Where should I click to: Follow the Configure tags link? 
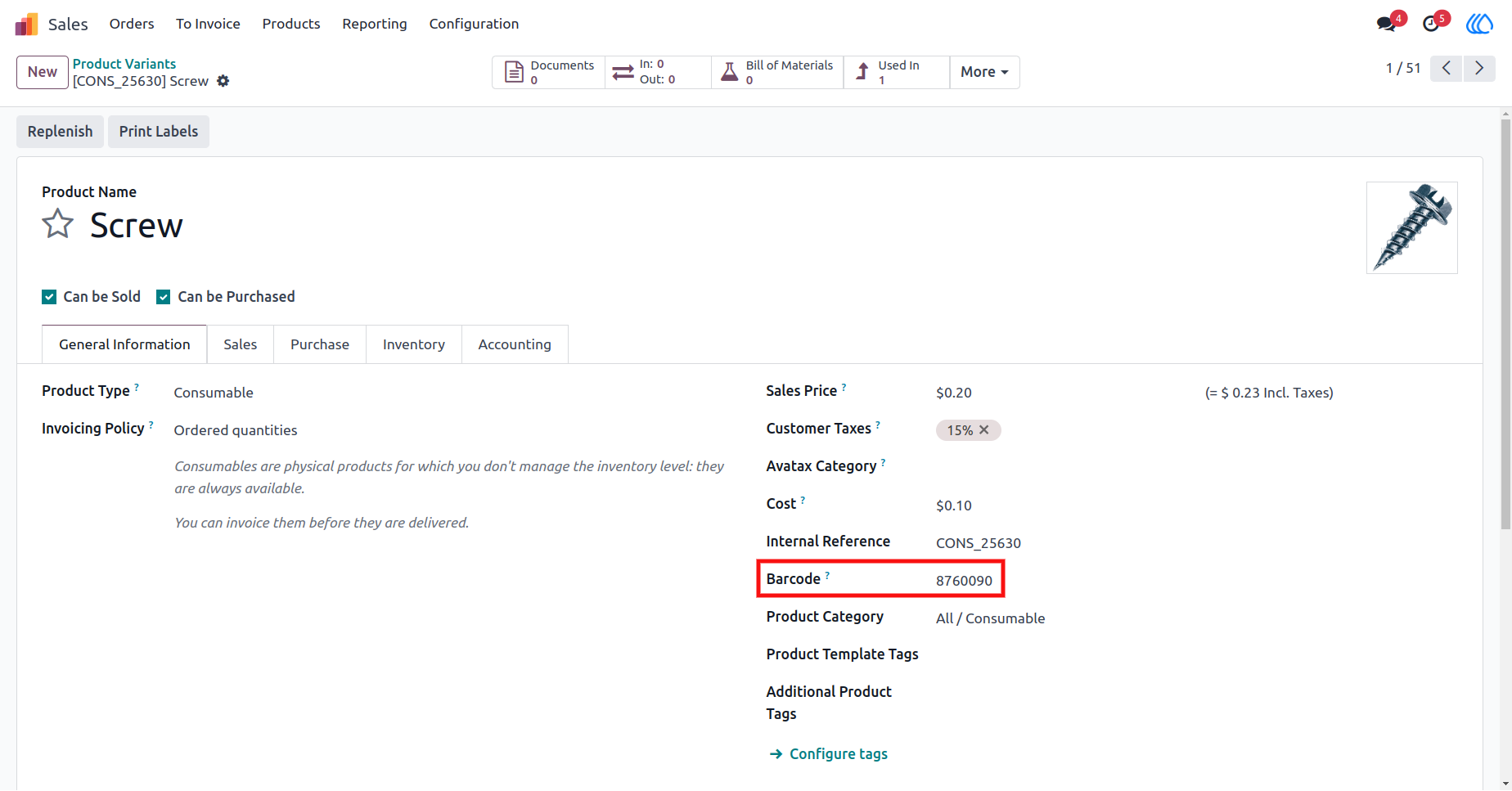(x=829, y=754)
